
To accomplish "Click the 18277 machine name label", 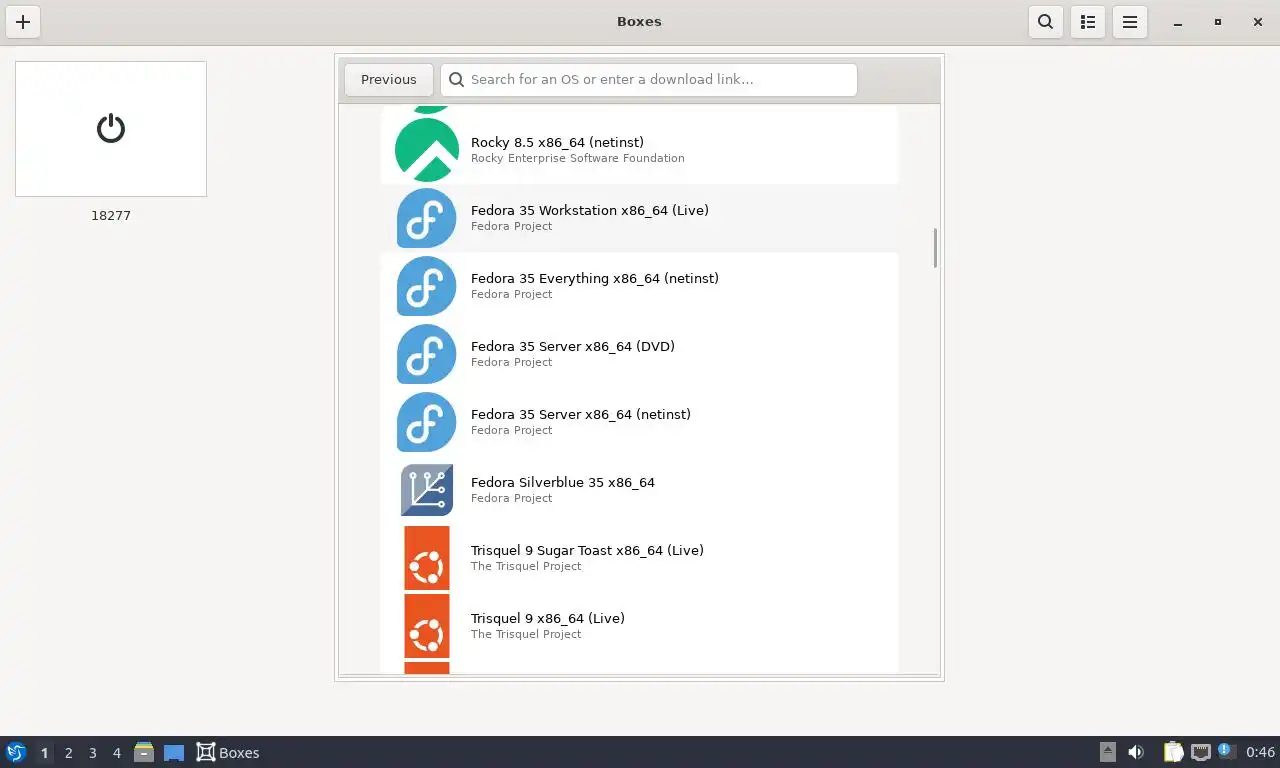I will click(x=111, y=215).
